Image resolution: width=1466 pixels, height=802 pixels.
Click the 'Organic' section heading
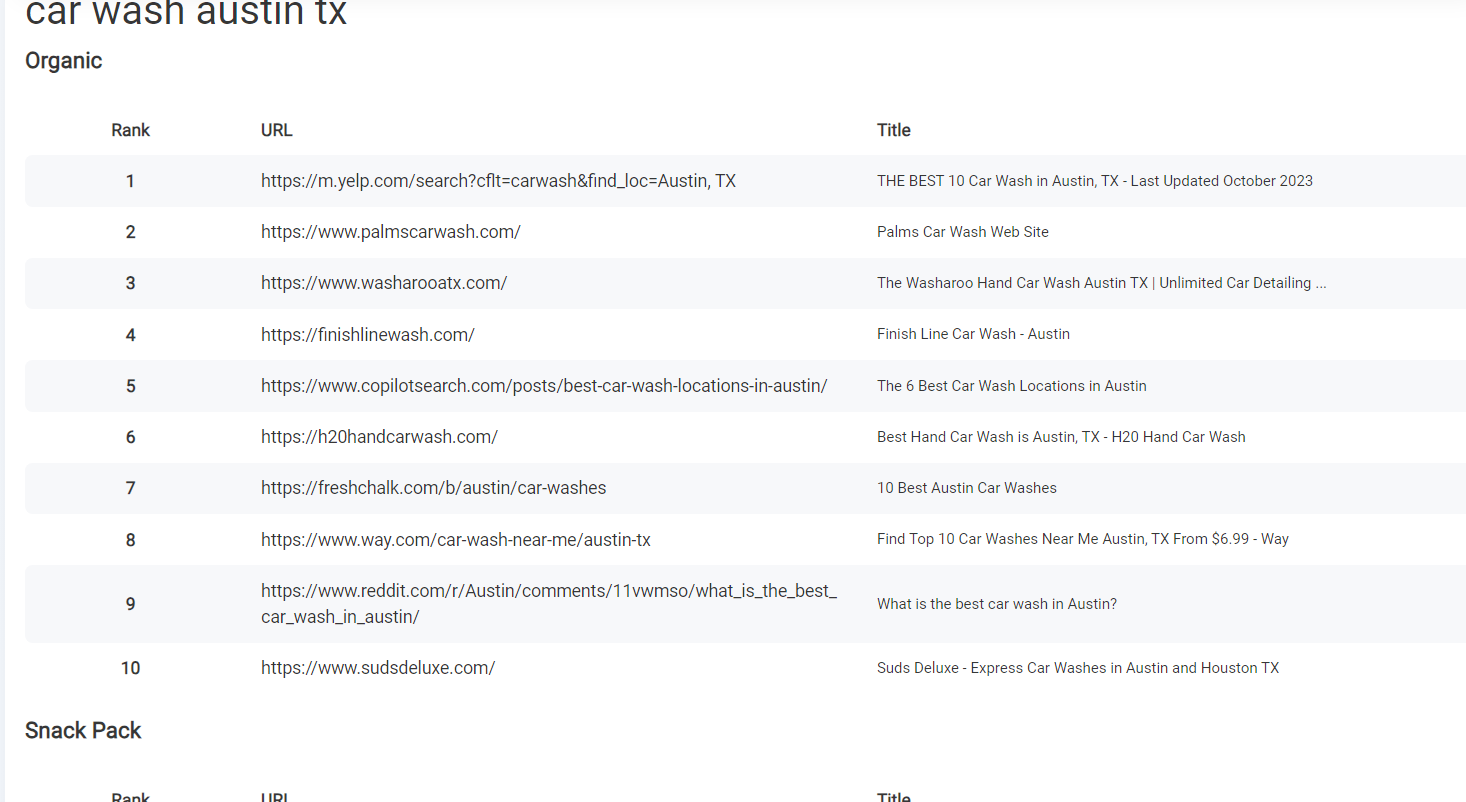coord(64,61)
